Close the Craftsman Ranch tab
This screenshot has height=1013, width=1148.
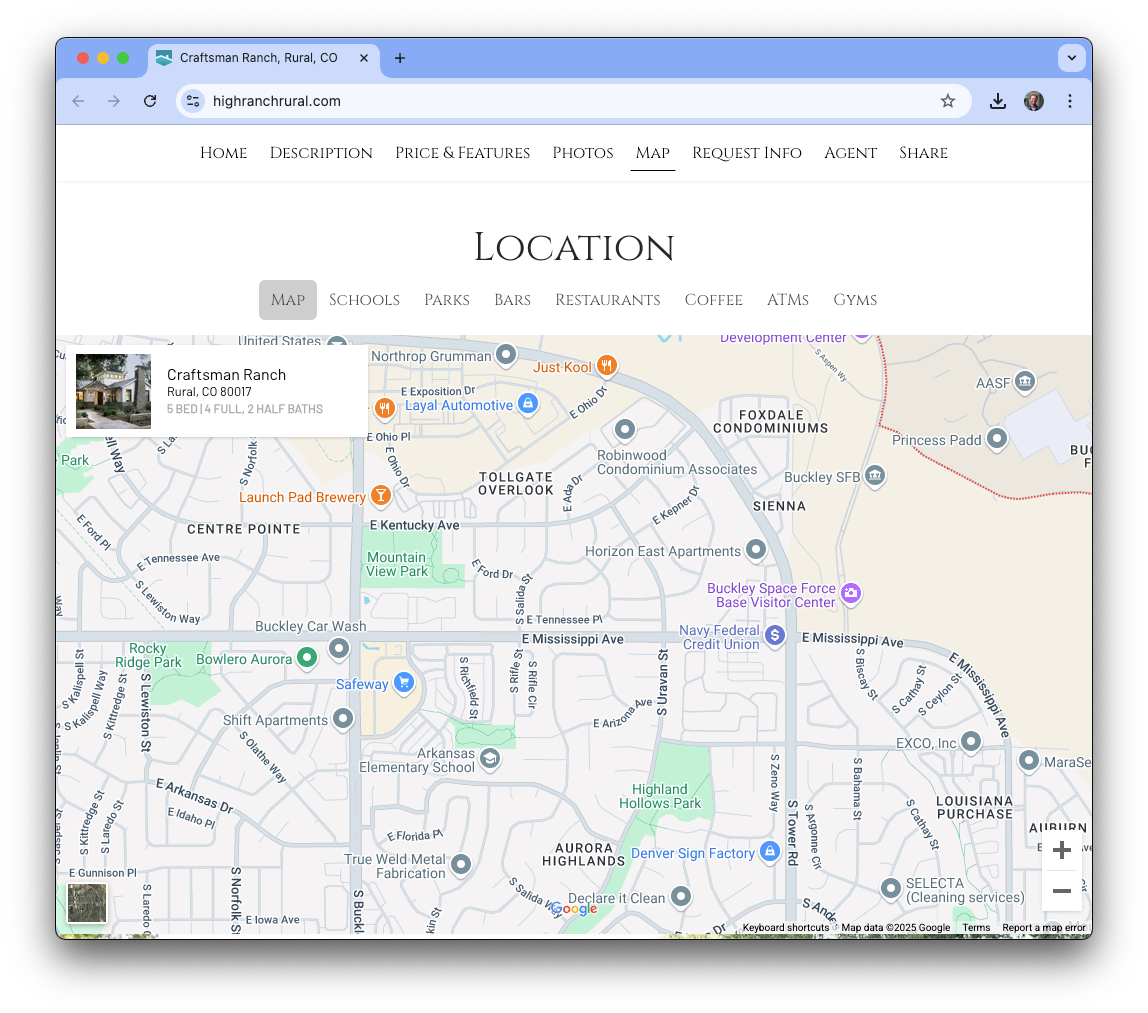click(364, 58)
